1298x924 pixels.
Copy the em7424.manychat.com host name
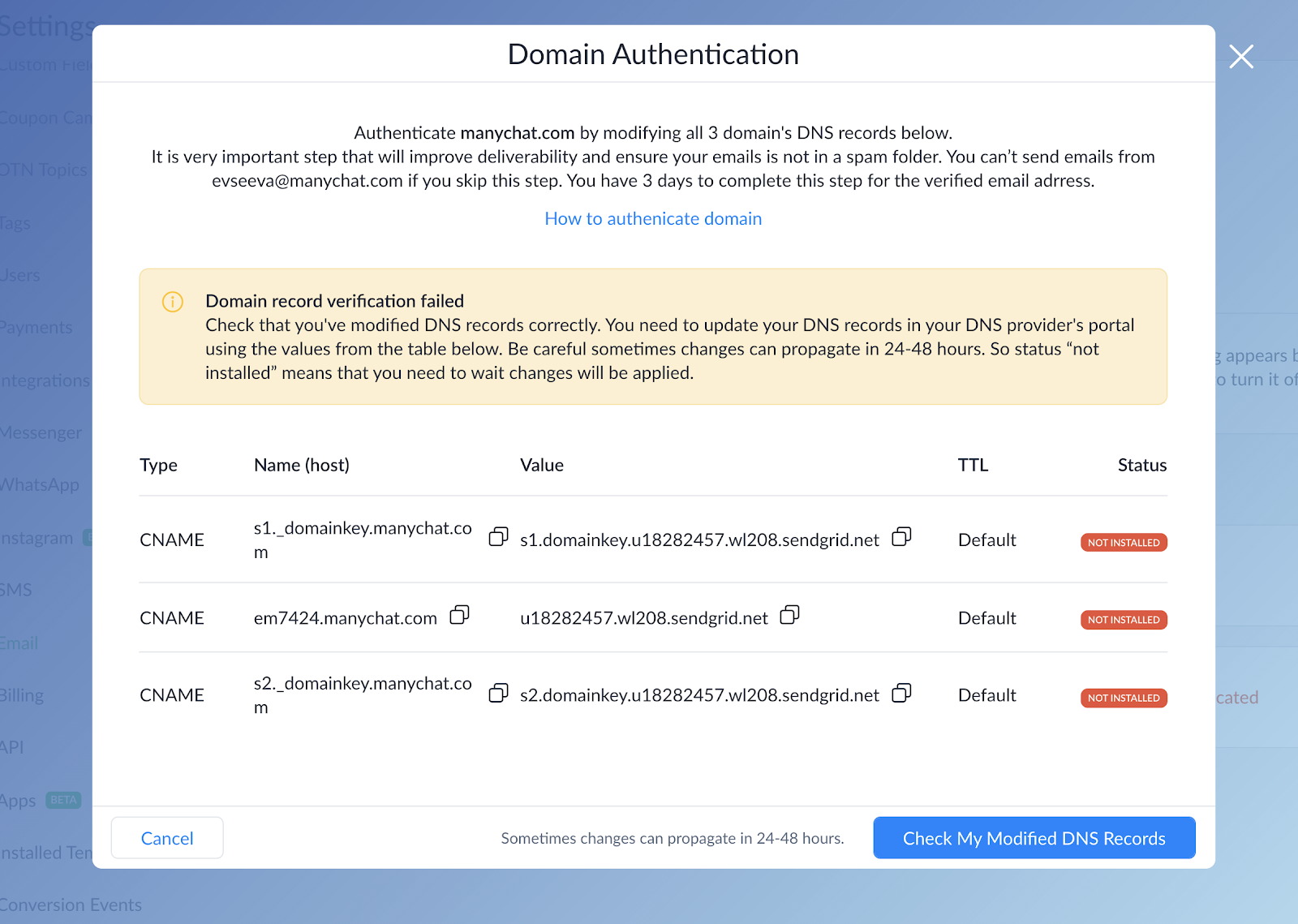(x=459, y=615)
